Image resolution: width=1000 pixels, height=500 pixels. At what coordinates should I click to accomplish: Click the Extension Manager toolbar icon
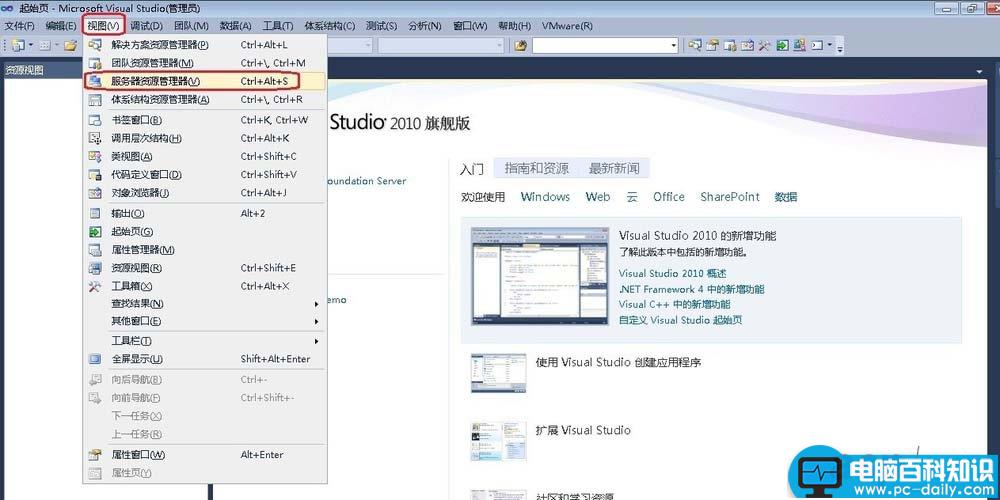click(x=799, y=45)
